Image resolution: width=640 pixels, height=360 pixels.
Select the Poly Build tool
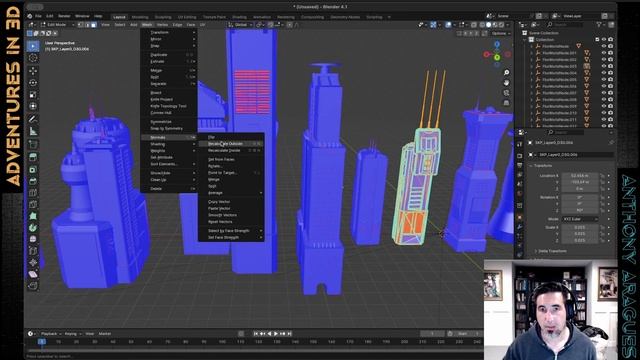(x=33, y=216)
